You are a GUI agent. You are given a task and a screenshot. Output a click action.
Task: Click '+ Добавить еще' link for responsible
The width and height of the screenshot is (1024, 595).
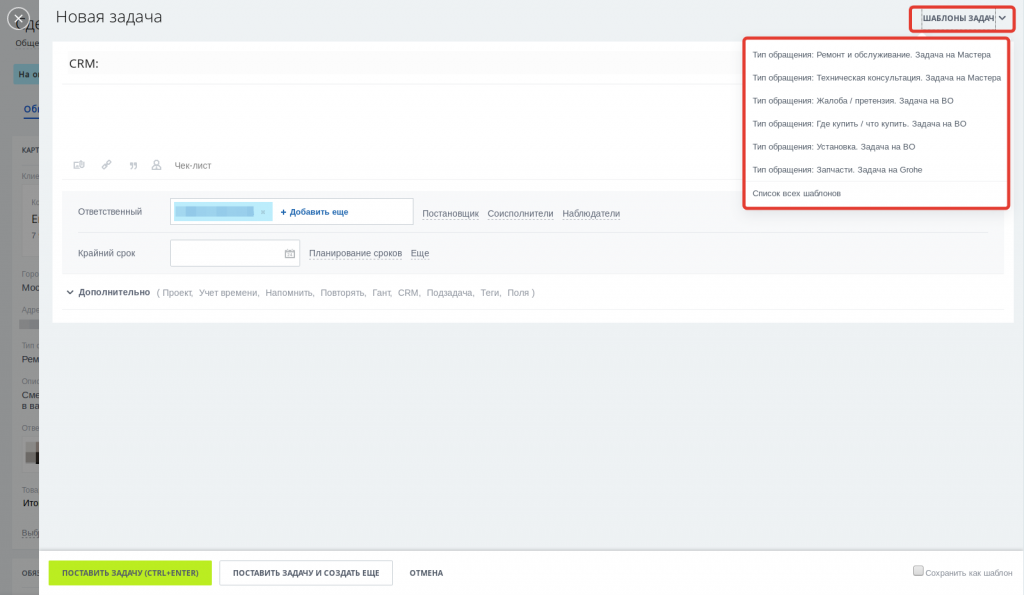coord(314,212)
